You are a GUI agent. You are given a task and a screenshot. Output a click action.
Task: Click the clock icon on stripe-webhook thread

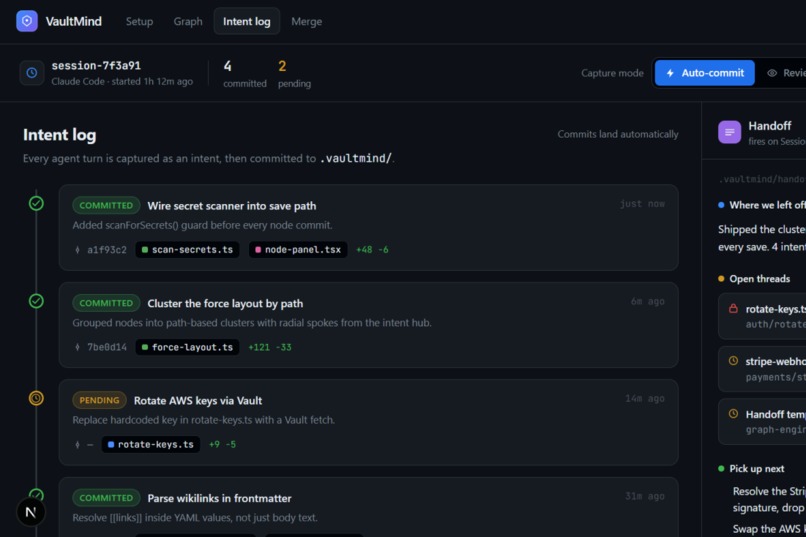pos(734,361)
